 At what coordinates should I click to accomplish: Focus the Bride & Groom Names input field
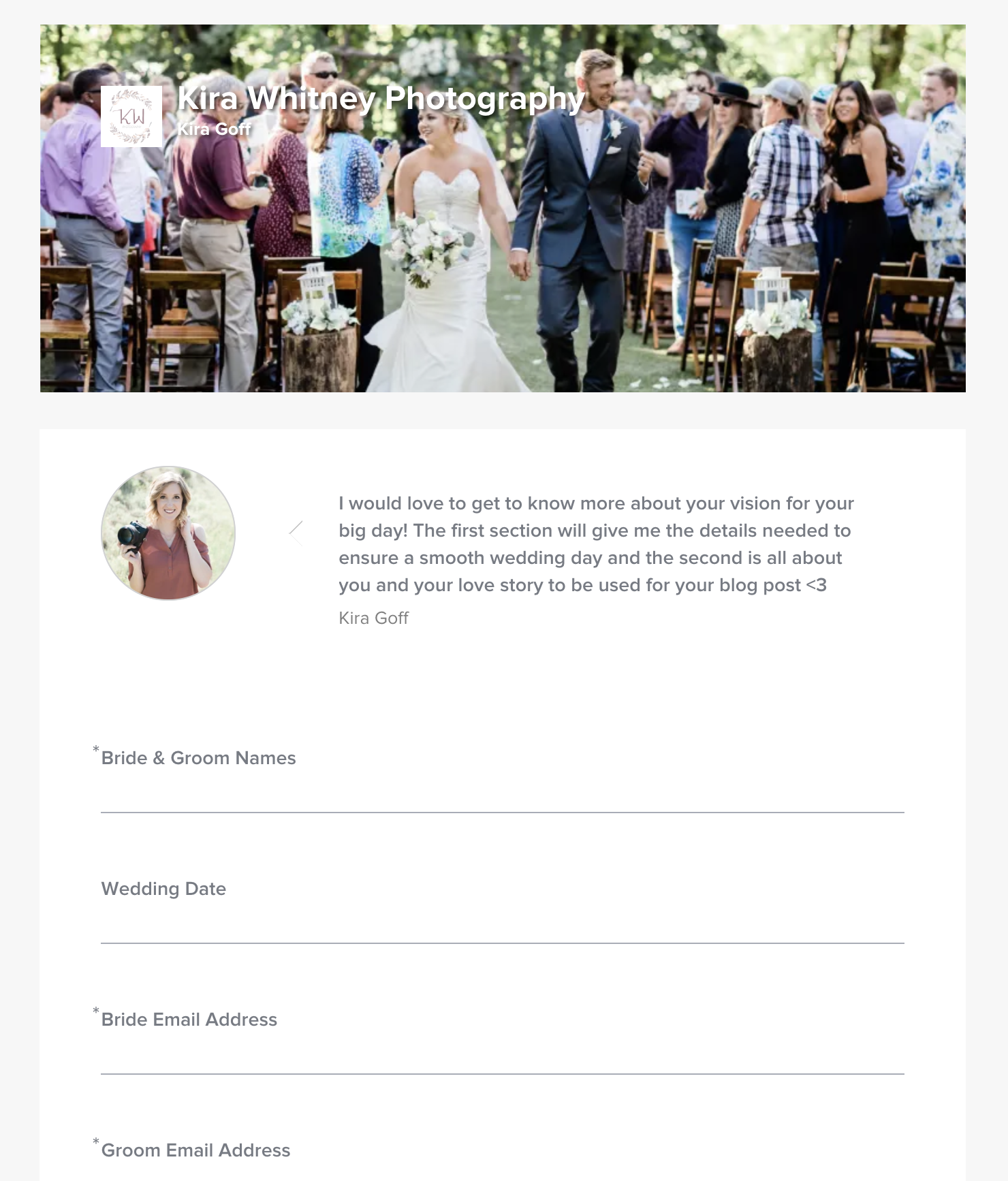[503, 794]
